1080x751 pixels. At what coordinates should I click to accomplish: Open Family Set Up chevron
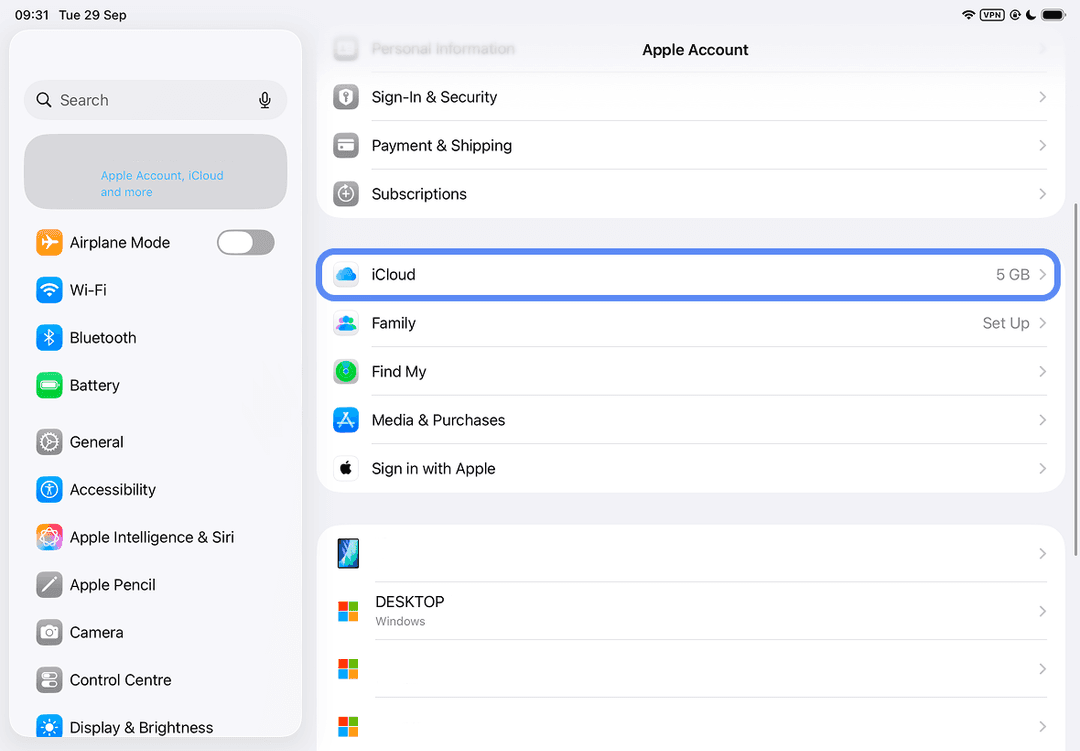coord(1043,323)
